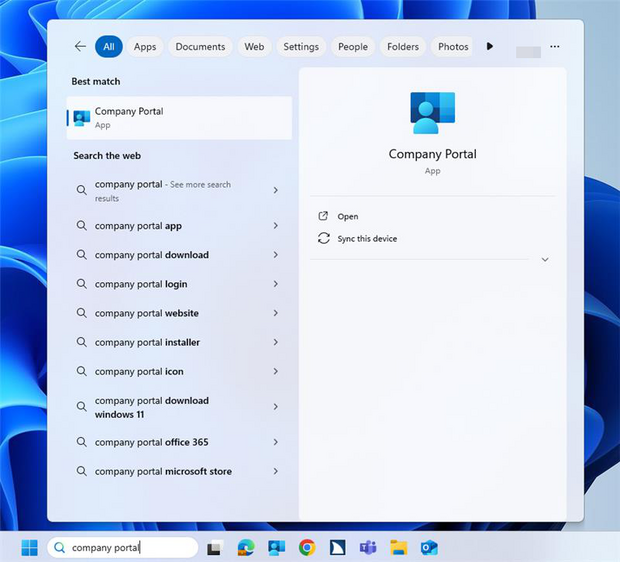Open 'company portal - See more search results'

pyautogui.click(x=179, y=191)
